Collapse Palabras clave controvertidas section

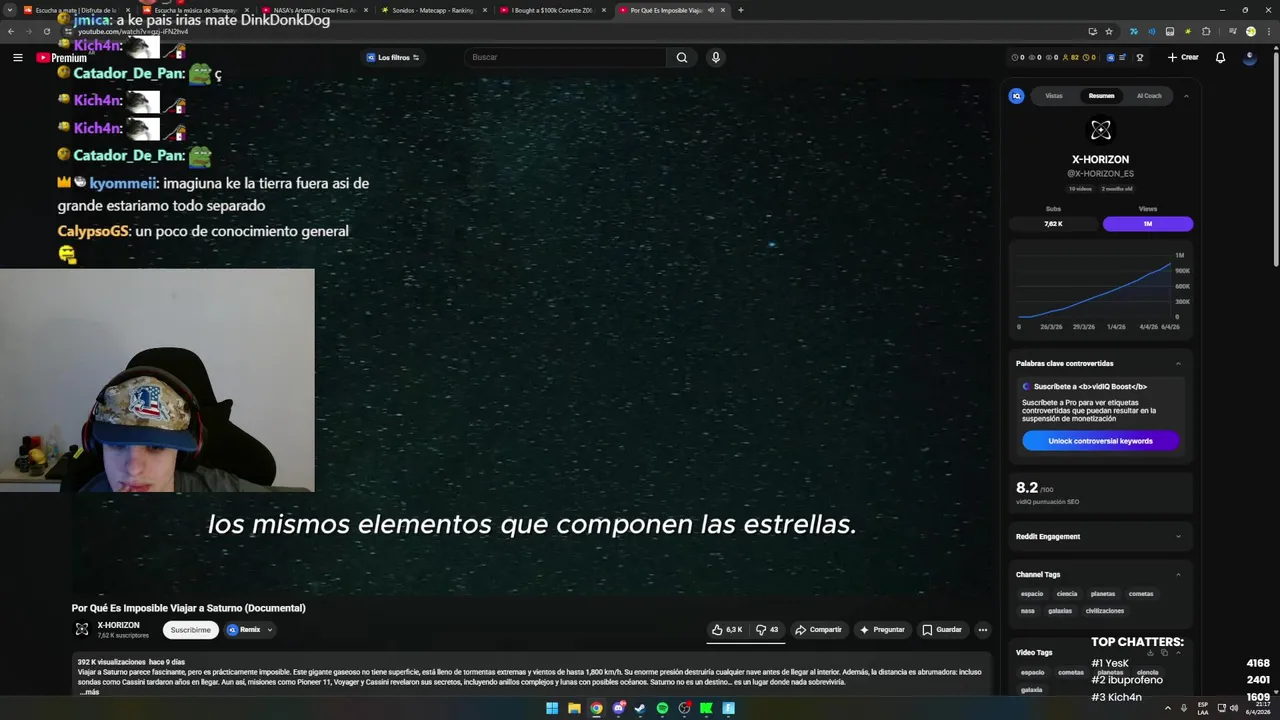(x=1178, y=364)
